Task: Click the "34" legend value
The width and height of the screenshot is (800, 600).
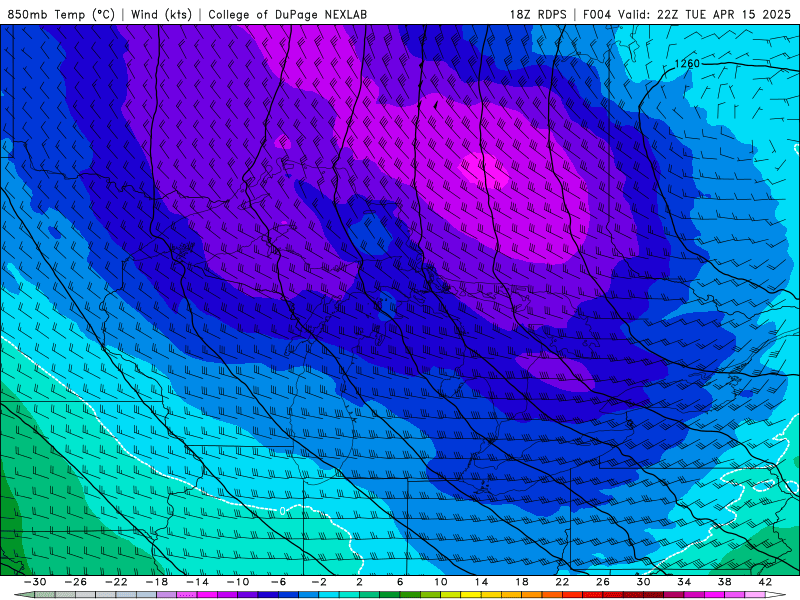Action: [x=684, y=582]
